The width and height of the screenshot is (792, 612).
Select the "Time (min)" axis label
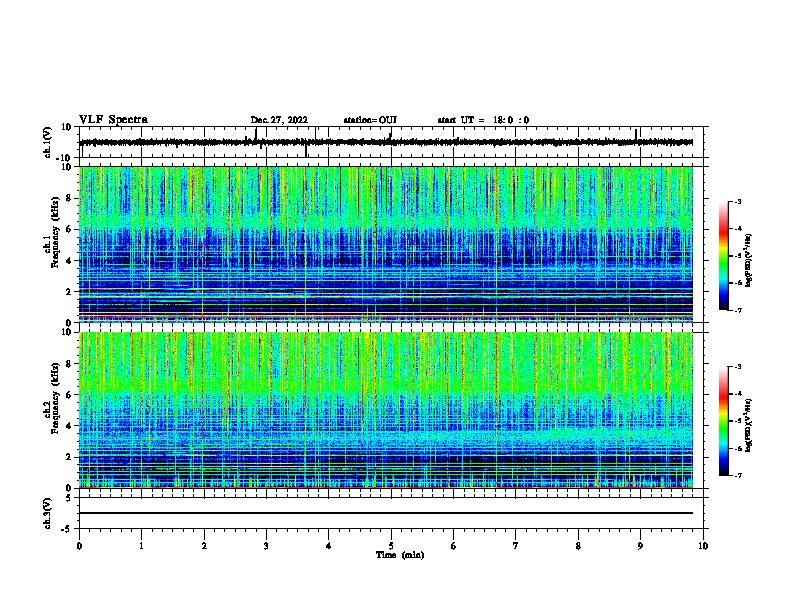click(x=400, y=555)
